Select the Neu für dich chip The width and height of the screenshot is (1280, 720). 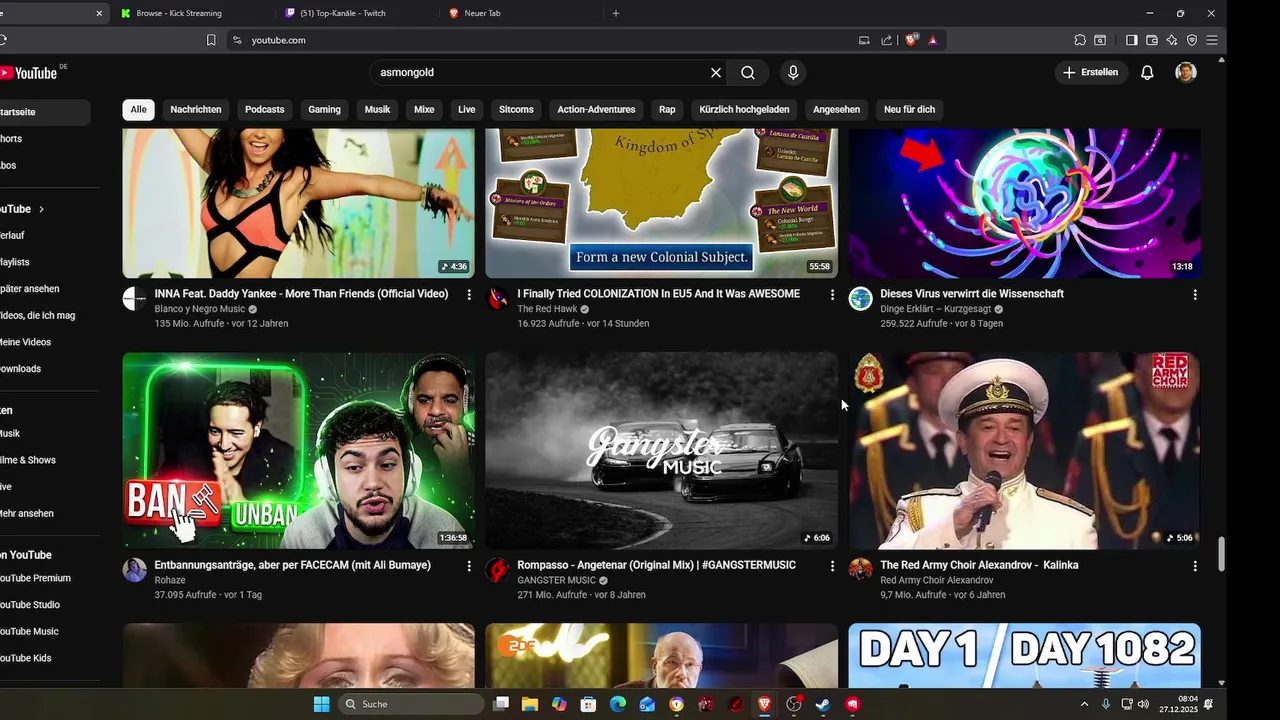point(909,109)
